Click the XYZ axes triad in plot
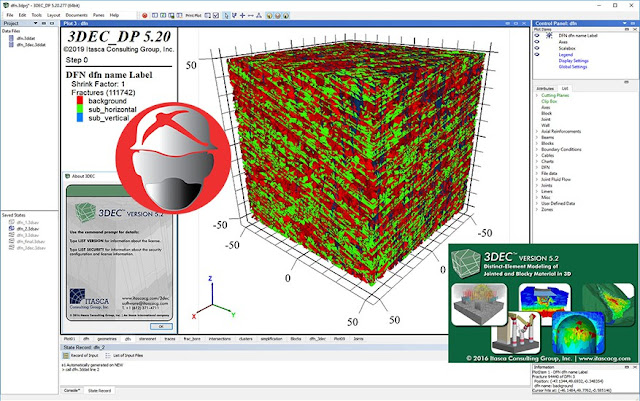The height and width of the screenshot is (401, 640). pos(212,298)
